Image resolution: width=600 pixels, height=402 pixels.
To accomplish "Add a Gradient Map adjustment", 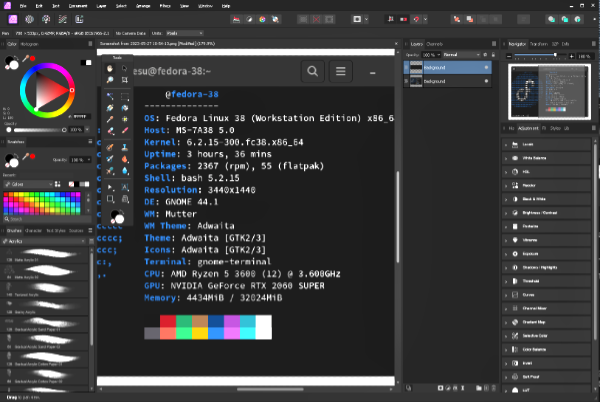I will 546,322.
